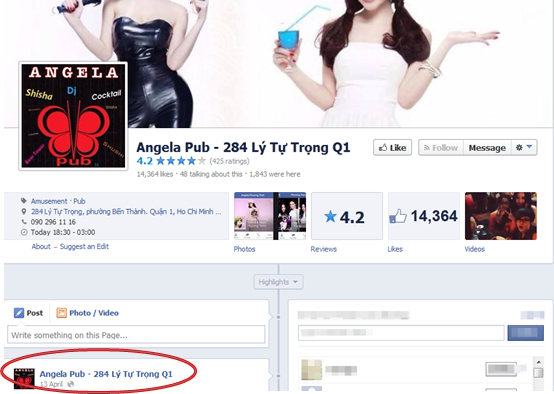Open the Angela Pub profile picture
This screenshot has height=394, width=554.
tap(73, 116)
